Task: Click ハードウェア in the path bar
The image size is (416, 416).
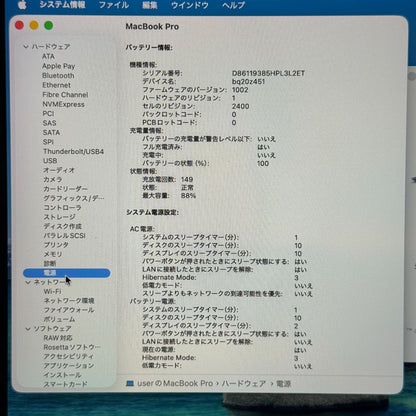Action: [x=244, y=384]
